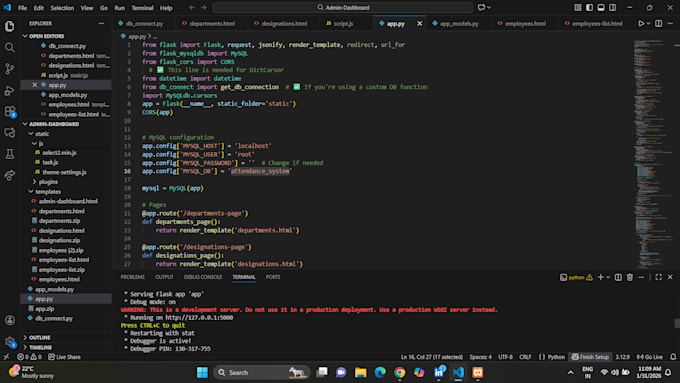Image resolution: width=680 pixels, height=383 pixels.
Task: Click Live Share in status bar
Action: [64, 357]
